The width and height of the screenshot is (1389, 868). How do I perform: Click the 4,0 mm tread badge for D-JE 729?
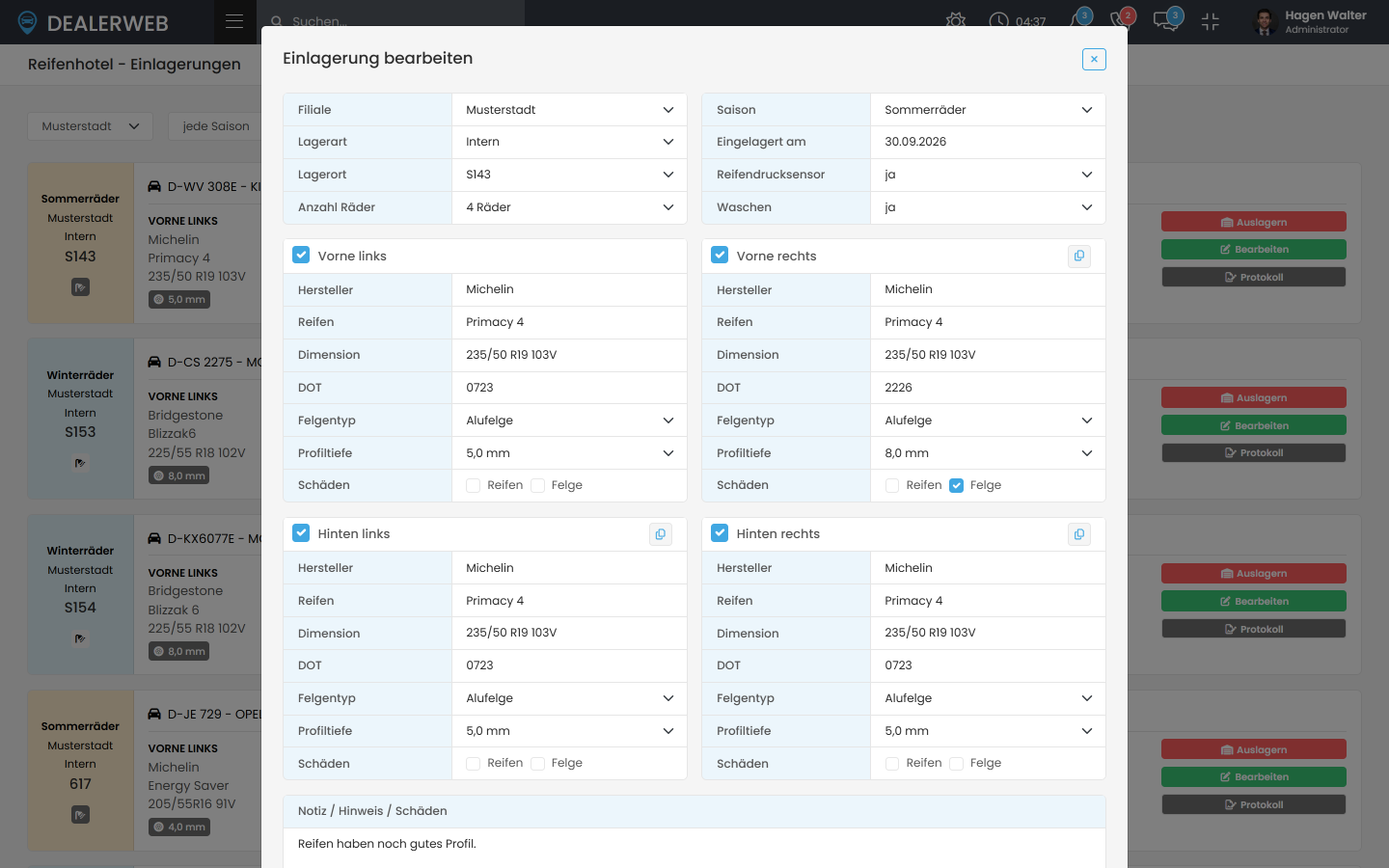coord(180,827)
